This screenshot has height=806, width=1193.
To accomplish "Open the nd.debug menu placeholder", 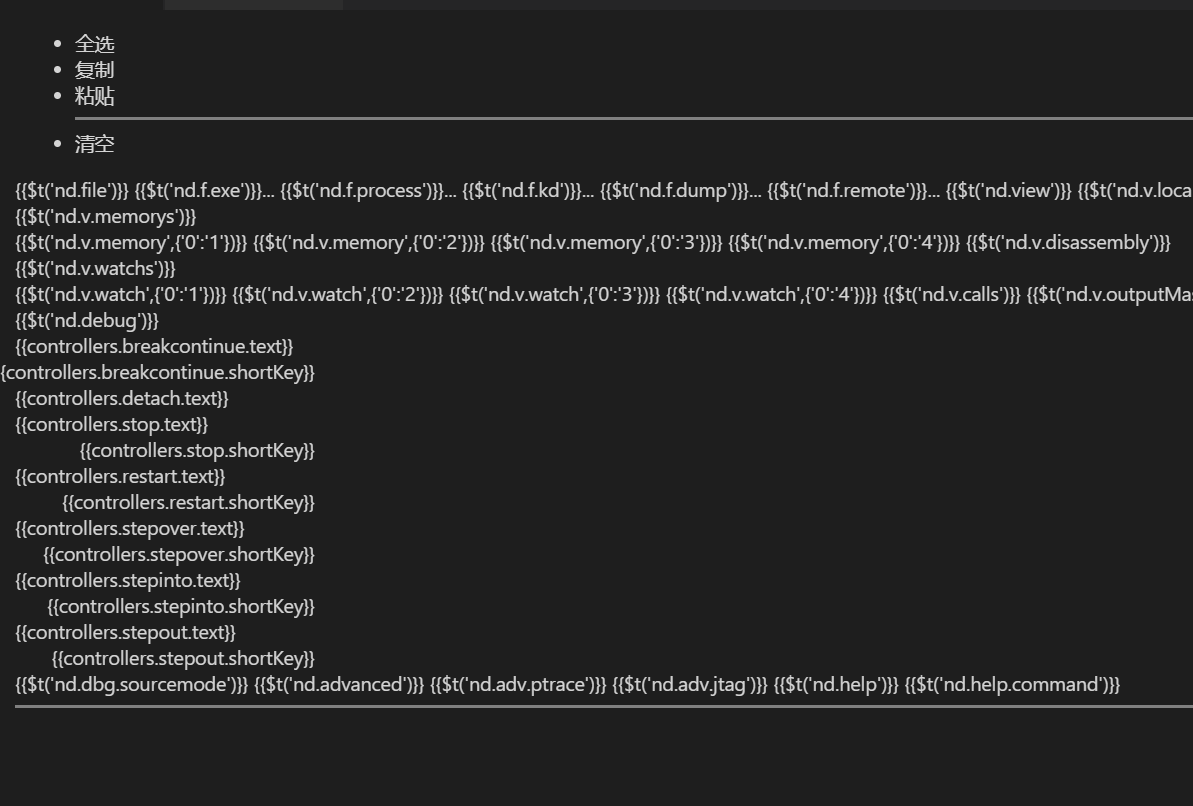I will [x=87, y=320].
